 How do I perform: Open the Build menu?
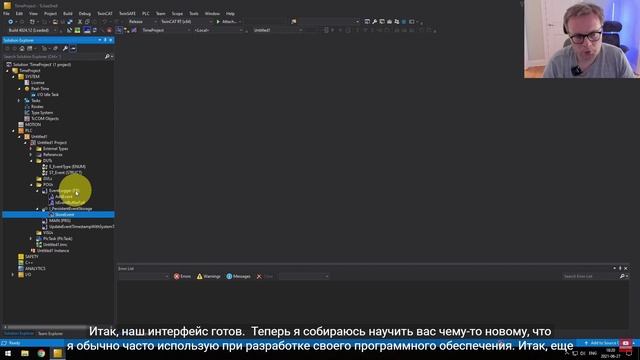[68, 13]
